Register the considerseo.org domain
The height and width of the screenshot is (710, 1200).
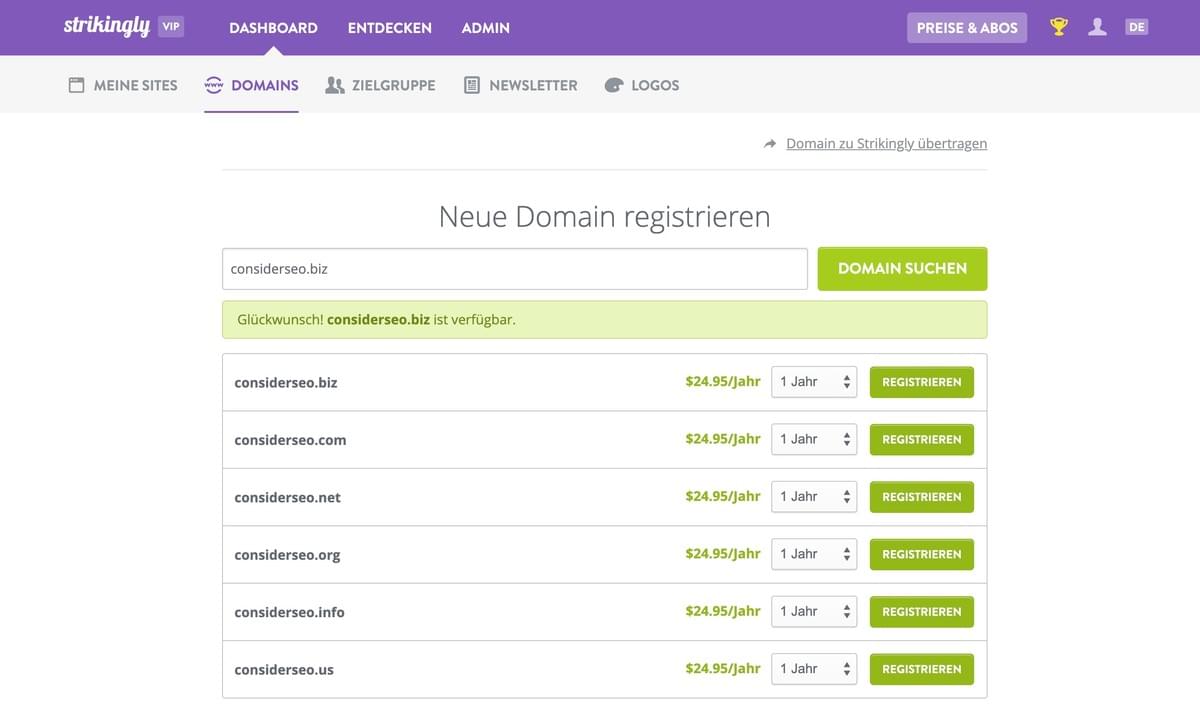point(921,554)
